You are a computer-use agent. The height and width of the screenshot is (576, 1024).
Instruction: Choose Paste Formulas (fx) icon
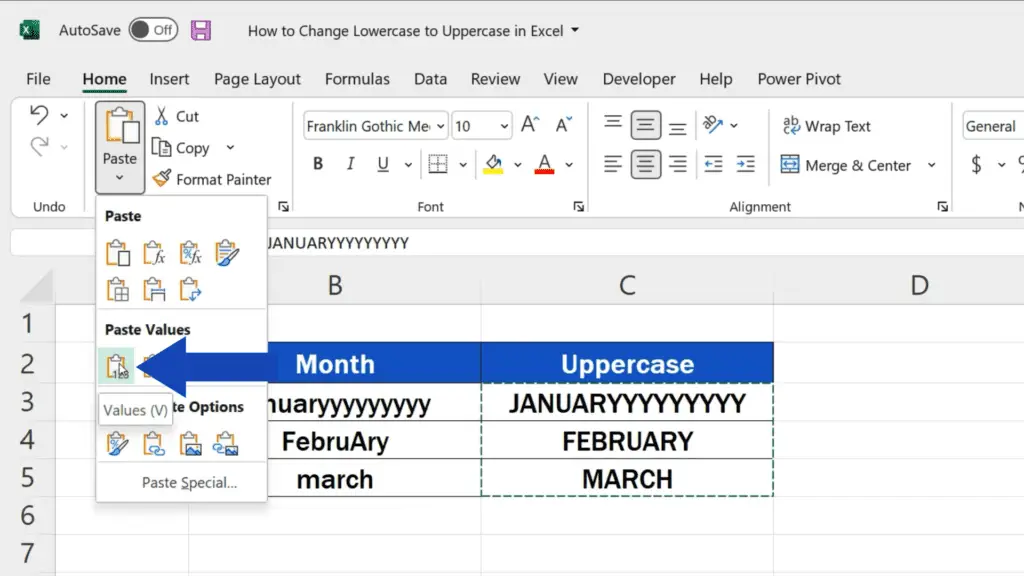154,253
